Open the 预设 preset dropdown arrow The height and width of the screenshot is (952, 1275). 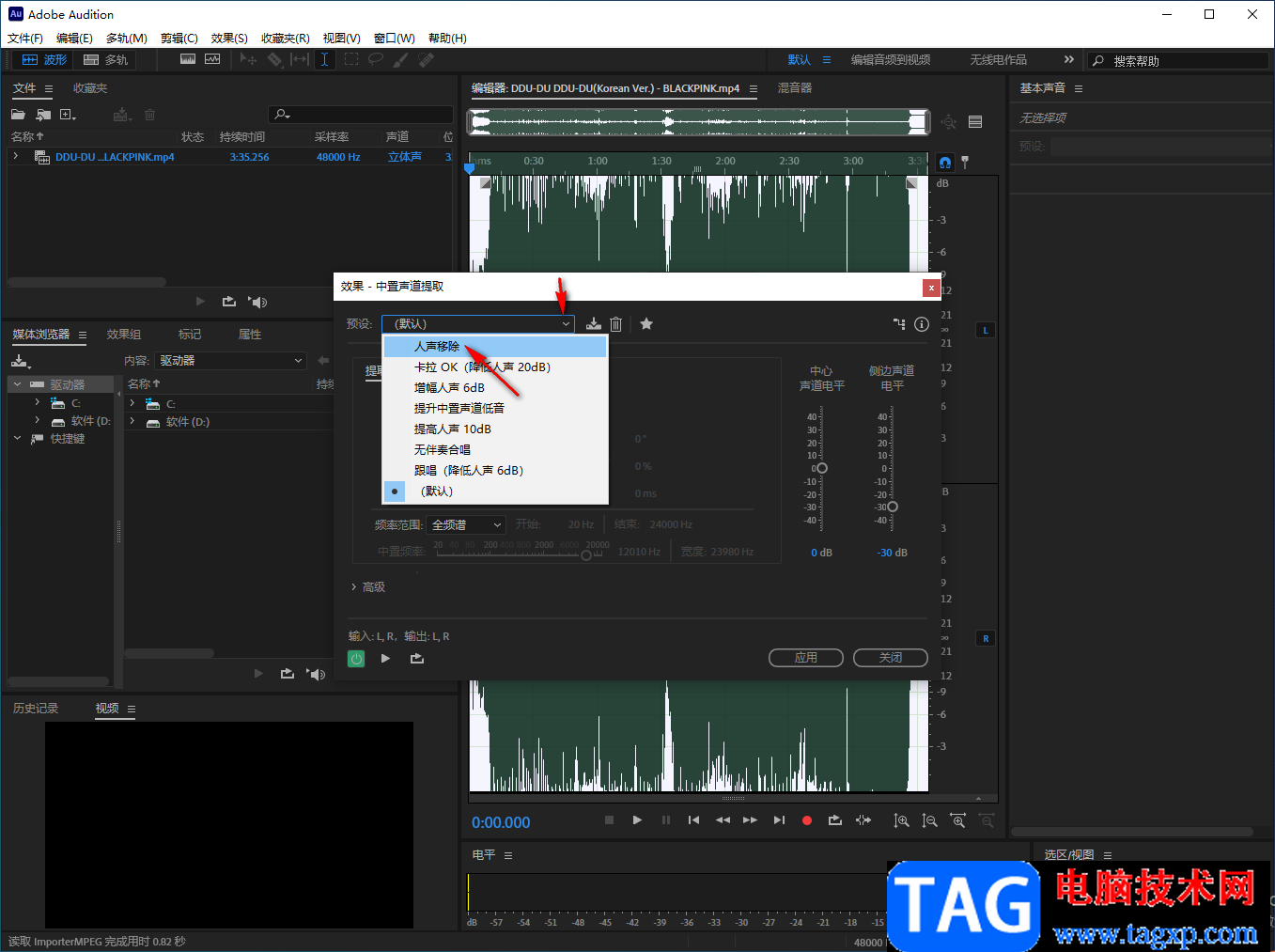566,324
